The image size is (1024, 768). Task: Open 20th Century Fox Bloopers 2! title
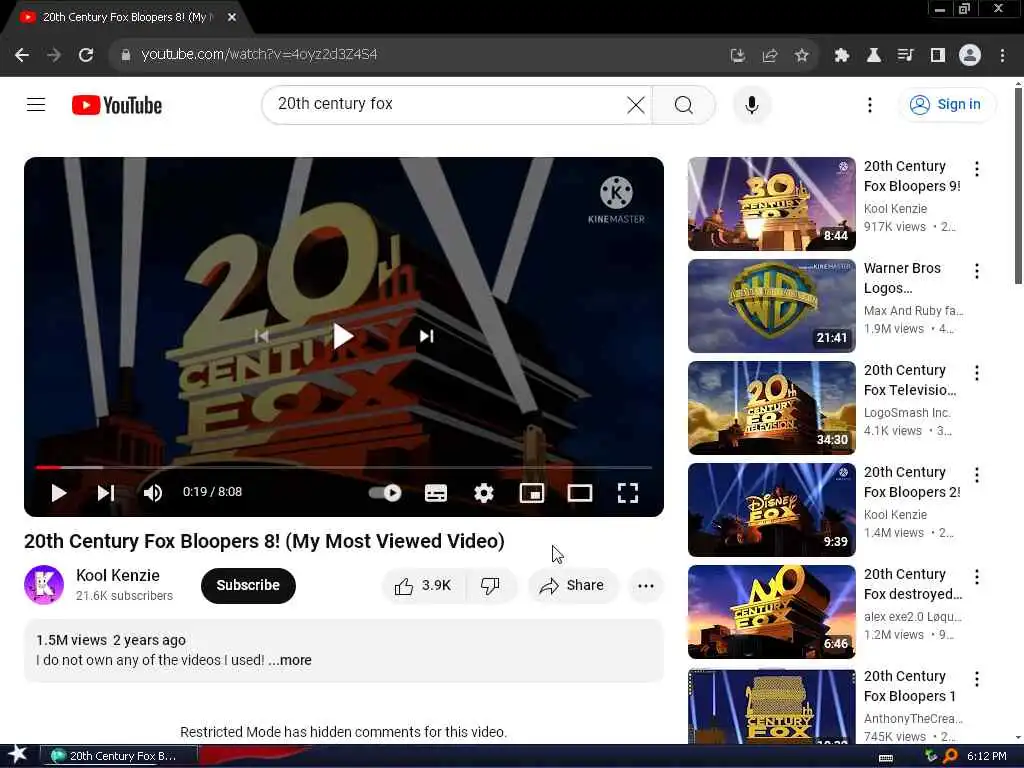click(912, 482)
